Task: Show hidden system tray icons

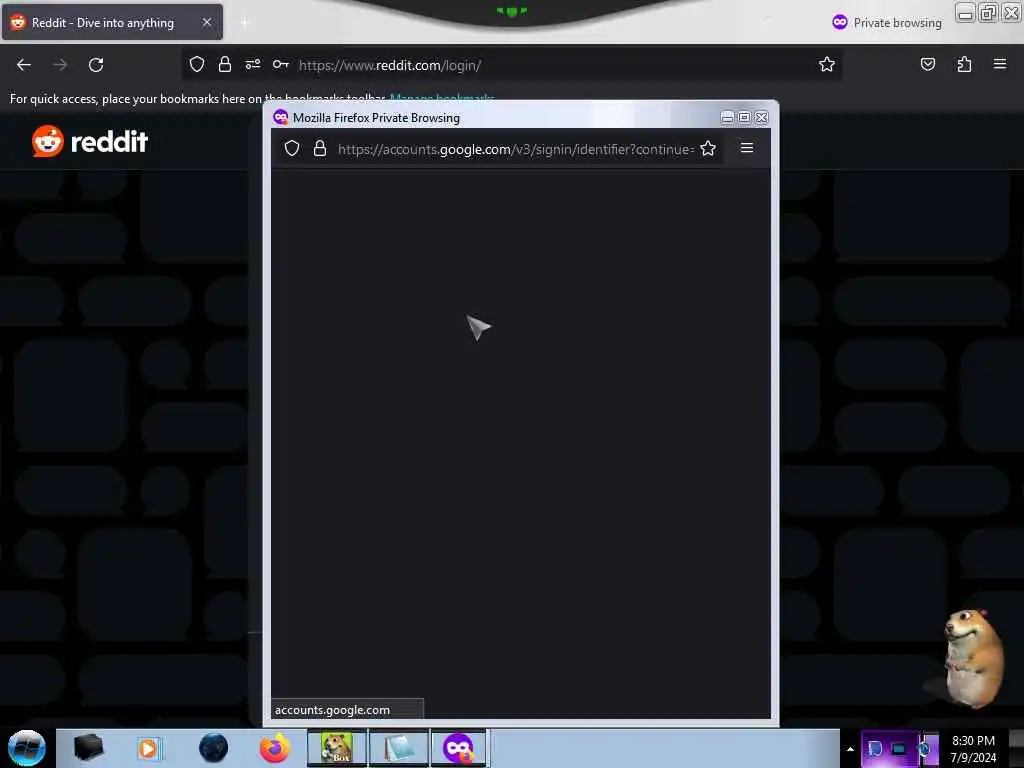Action: pyautogui.click(x=850, y=749)
